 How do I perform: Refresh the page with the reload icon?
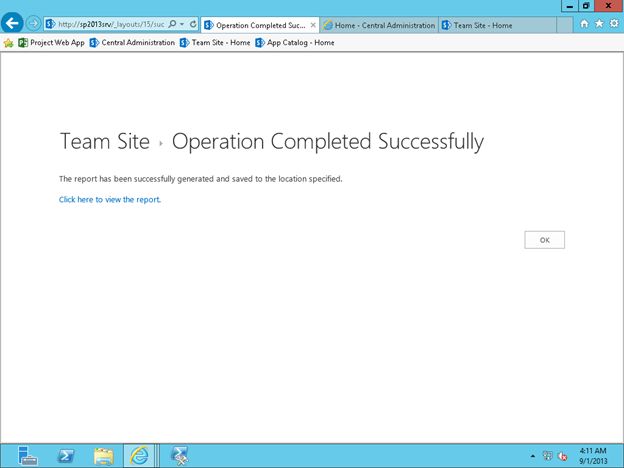[x=193, y=24]
